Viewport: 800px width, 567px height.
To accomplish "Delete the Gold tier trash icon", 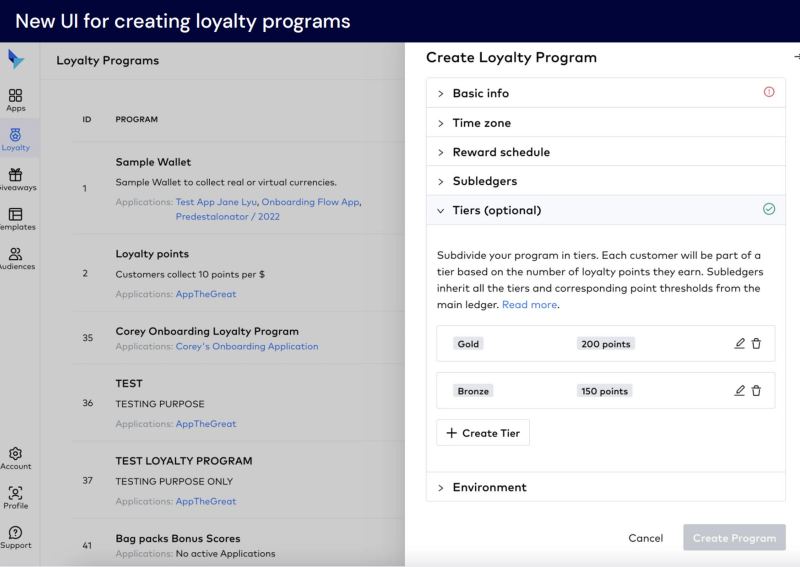I will [756, 343].
